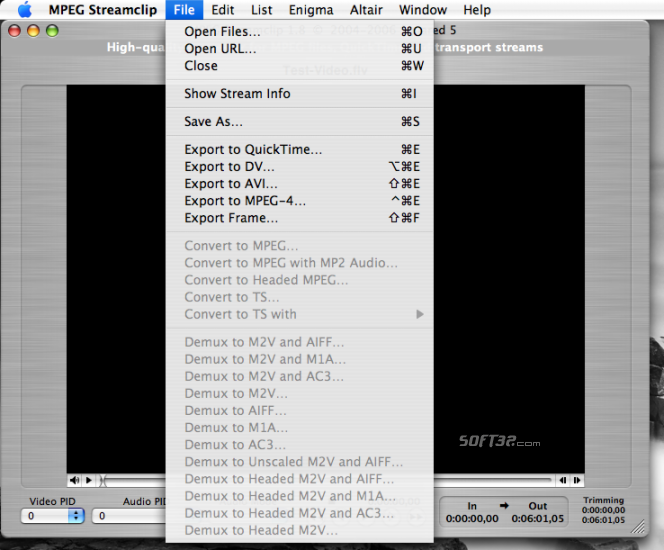Open the Edit menu

223,9
